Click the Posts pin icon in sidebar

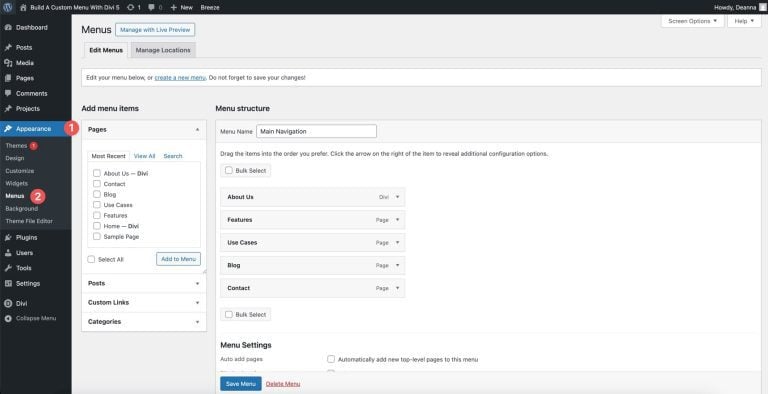coord(8,48)
